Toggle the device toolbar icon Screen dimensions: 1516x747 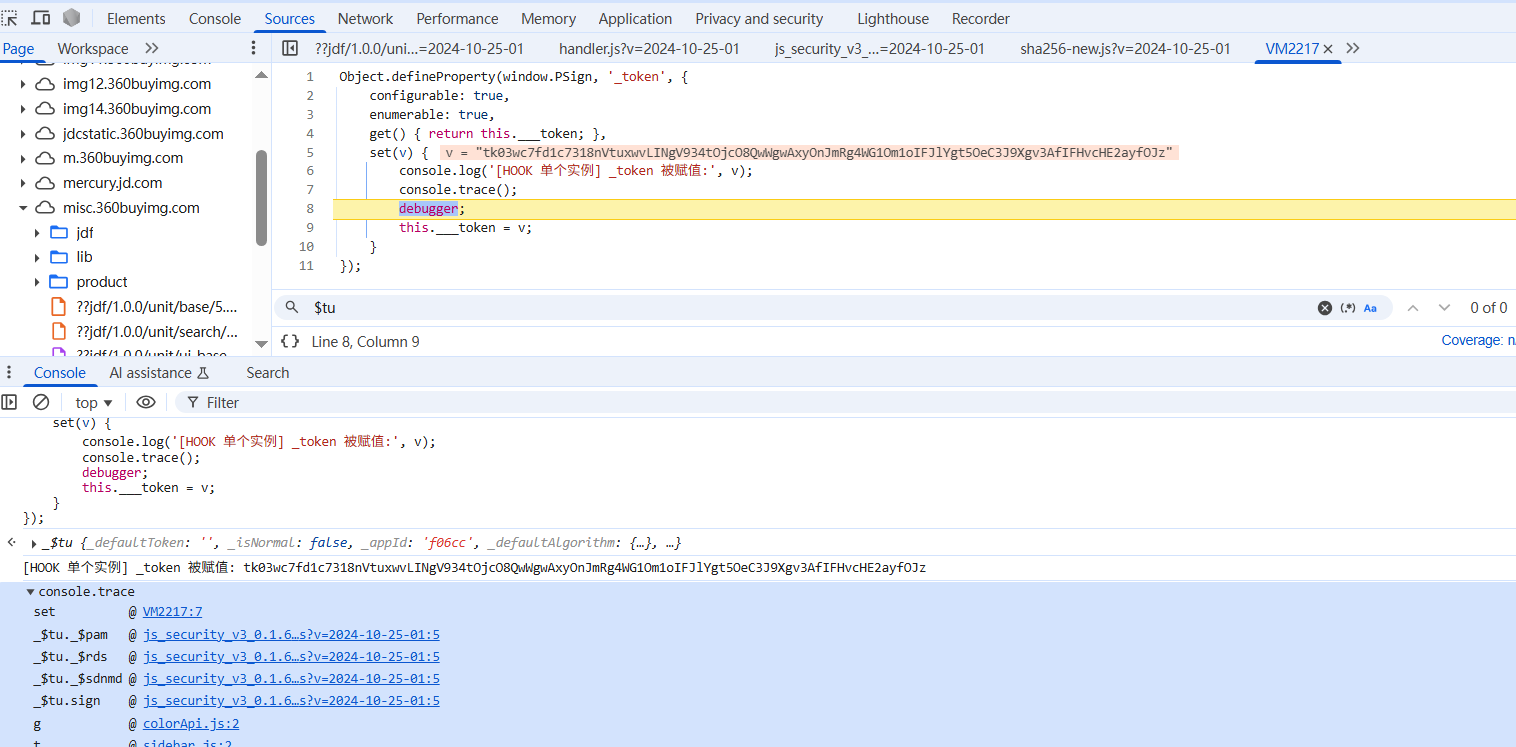[41, 18]
